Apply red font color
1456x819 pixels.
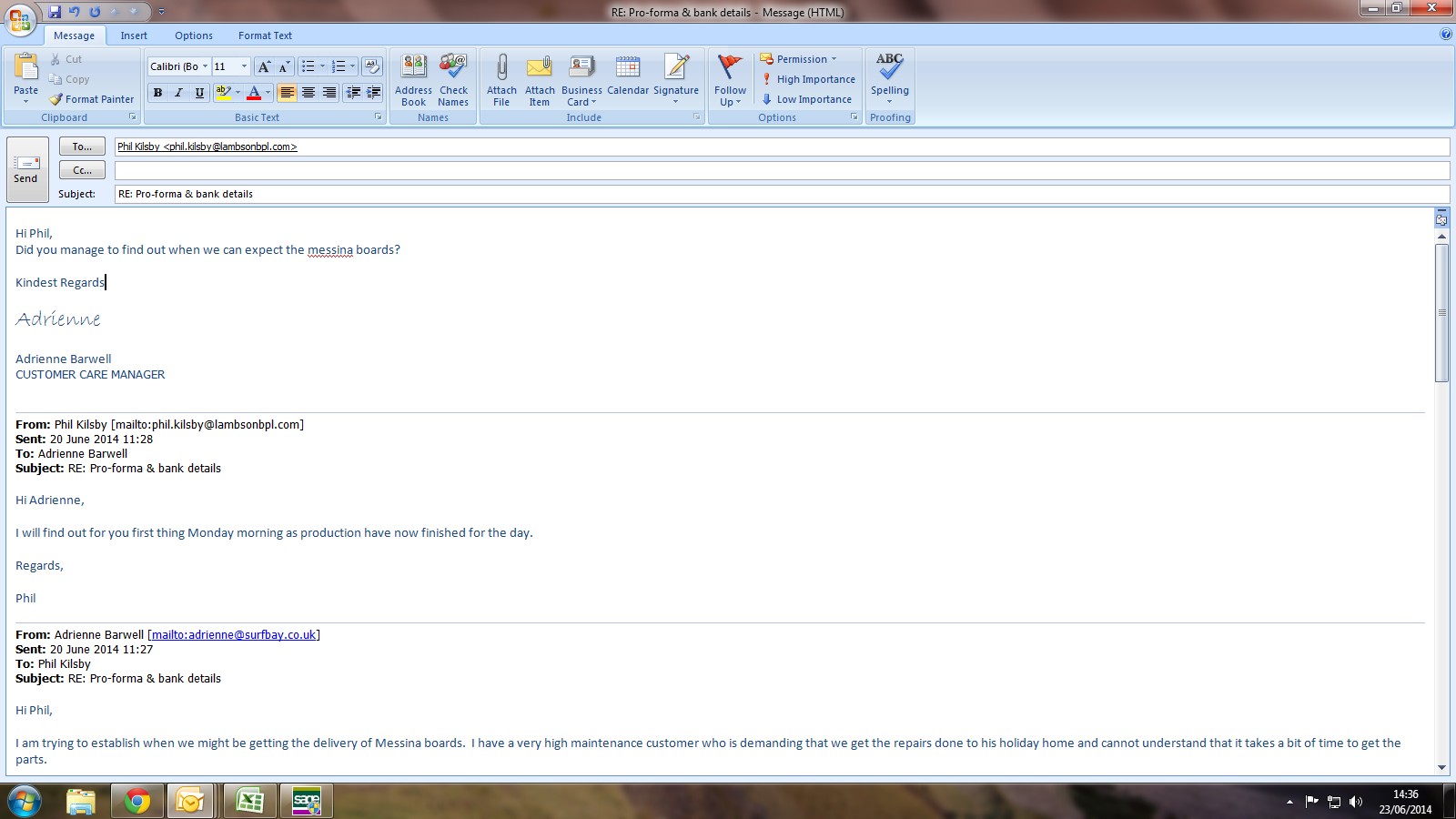tap(254, 92)
